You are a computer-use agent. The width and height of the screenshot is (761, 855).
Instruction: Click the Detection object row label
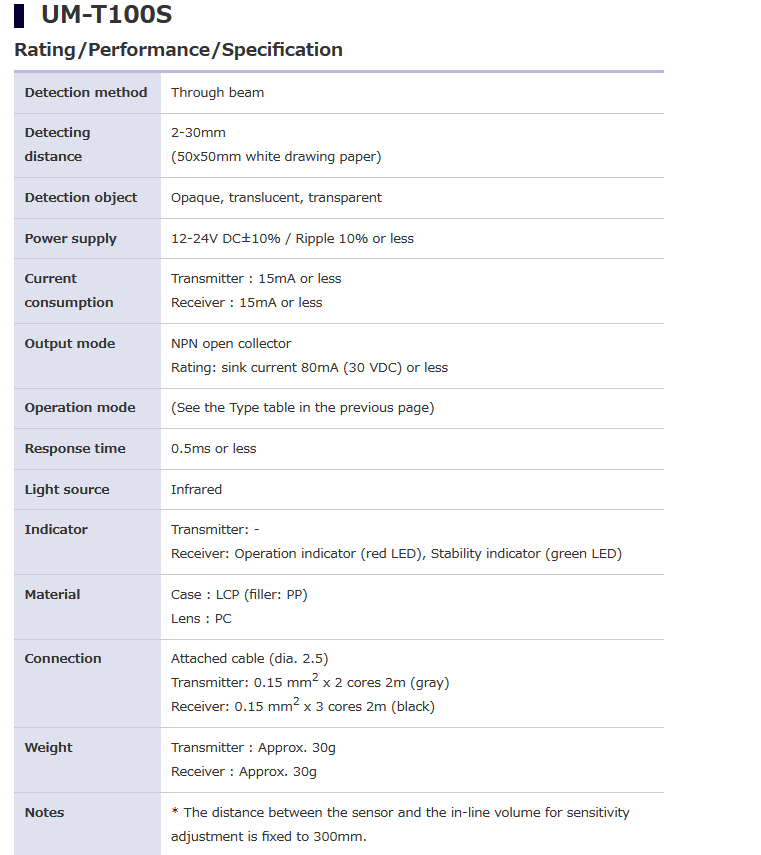[x=81, y=198]
